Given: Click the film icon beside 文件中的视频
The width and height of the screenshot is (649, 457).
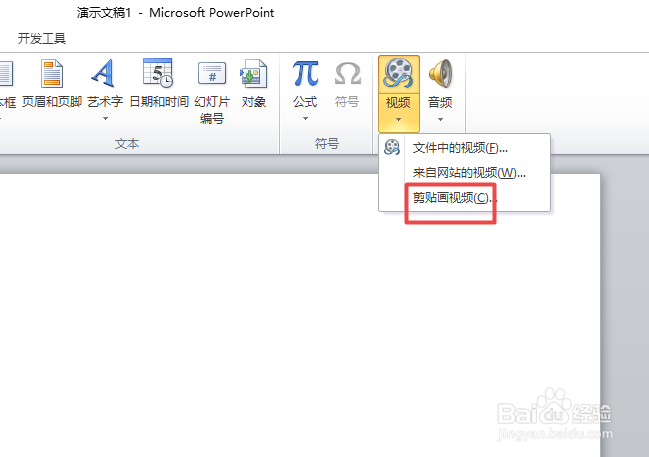Looking at the screenshot, I should pos(392,147).
